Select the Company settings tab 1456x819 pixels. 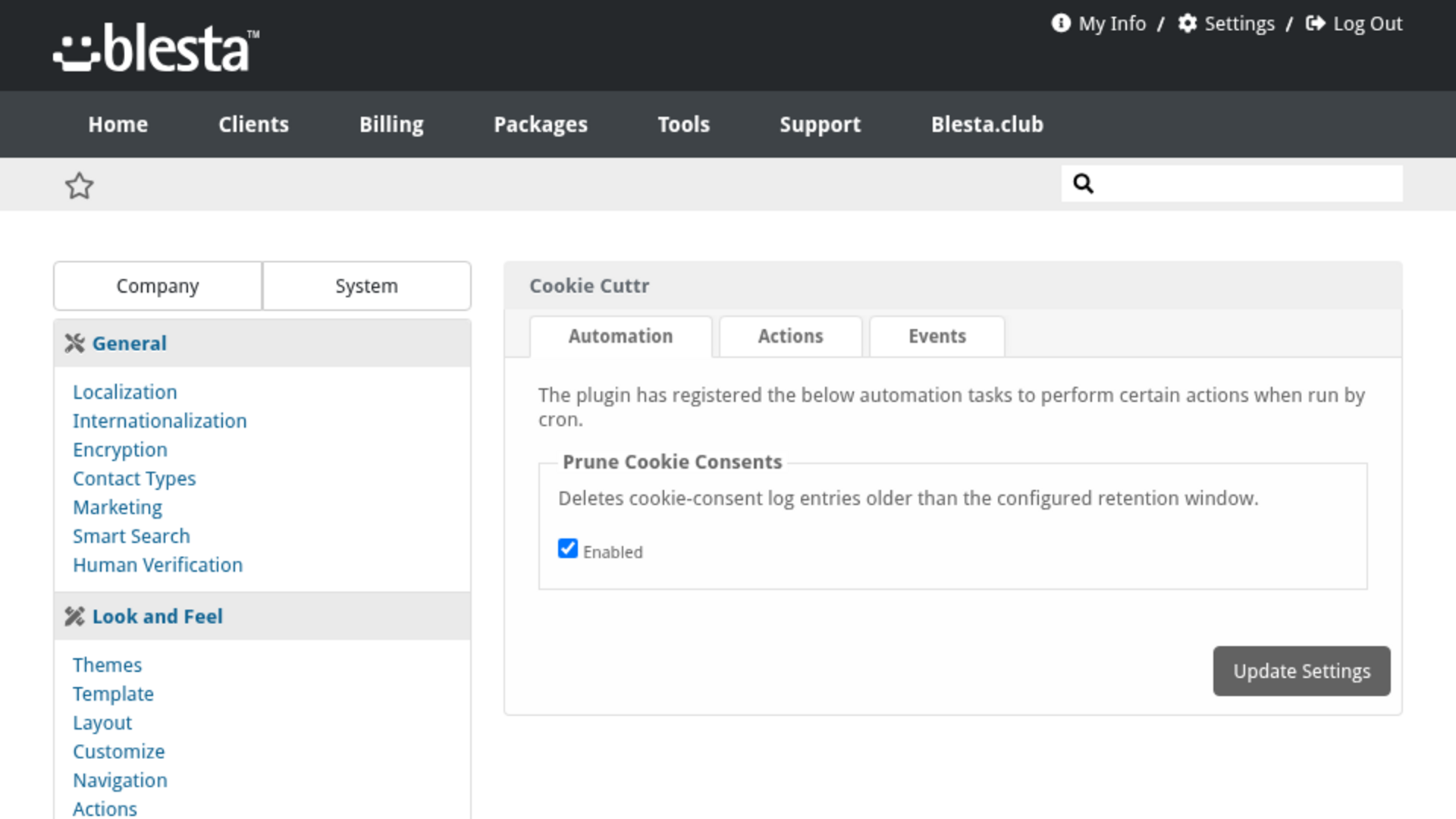[x=158, y=286]
